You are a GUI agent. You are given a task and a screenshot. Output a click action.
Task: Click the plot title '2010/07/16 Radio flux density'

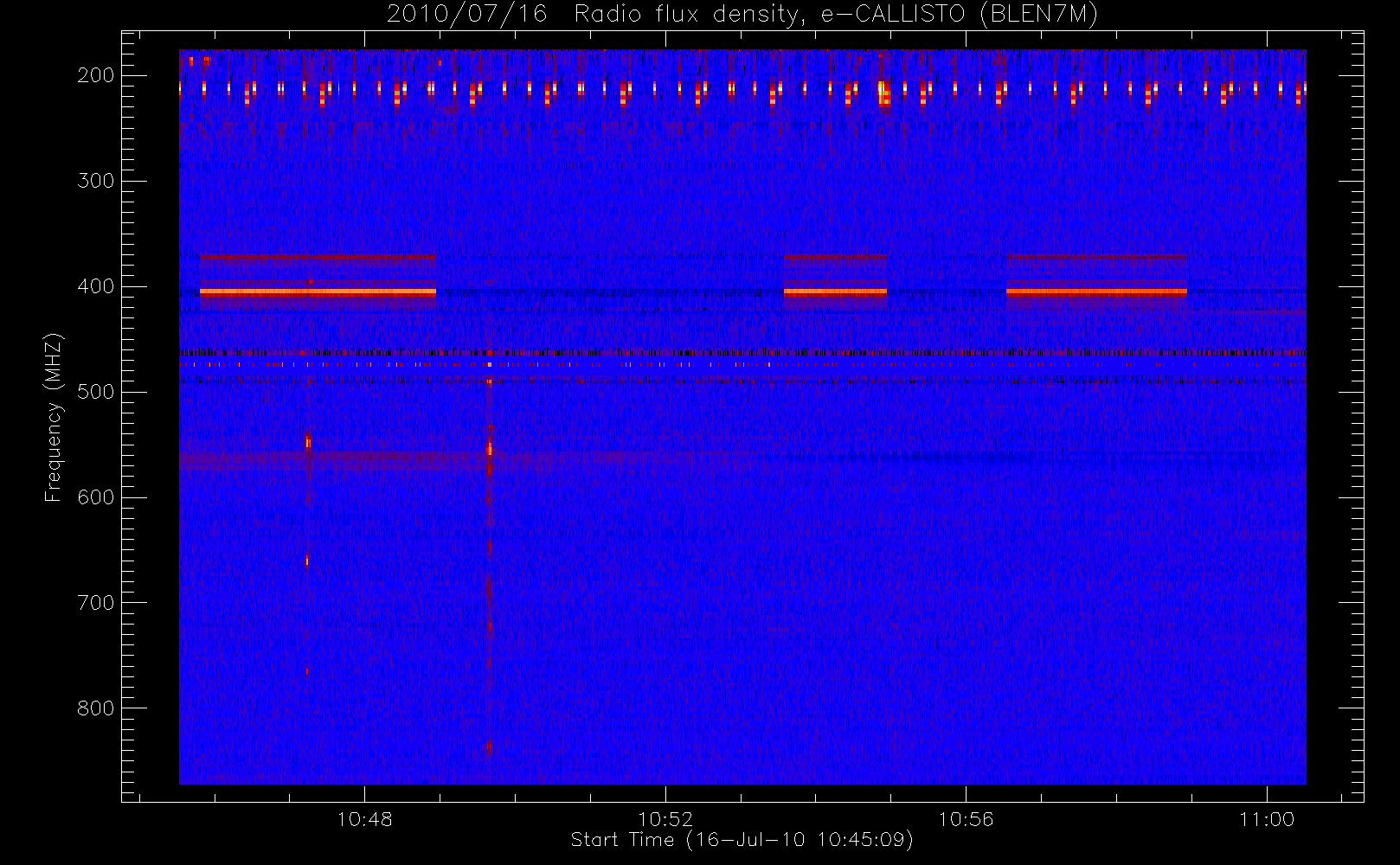click(x=742, y=15)
